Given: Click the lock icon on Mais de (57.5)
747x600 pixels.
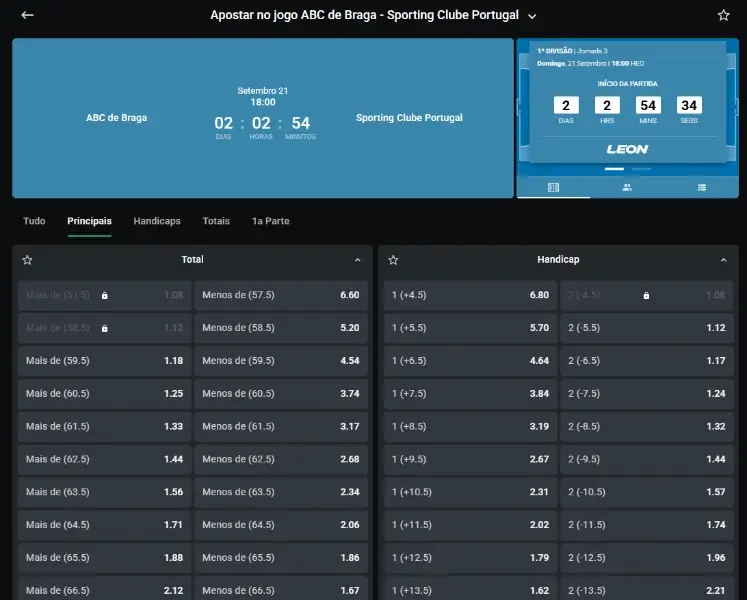Looking at the screenshot, I should point(105,296).
